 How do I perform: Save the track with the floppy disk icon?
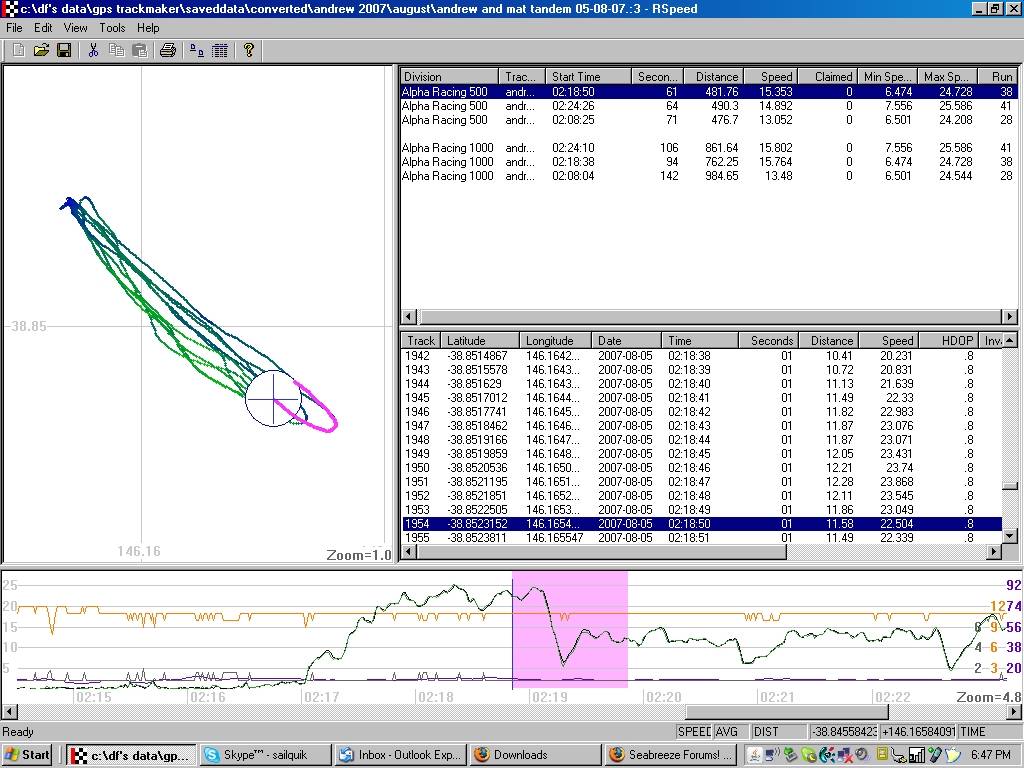(63, 50)
